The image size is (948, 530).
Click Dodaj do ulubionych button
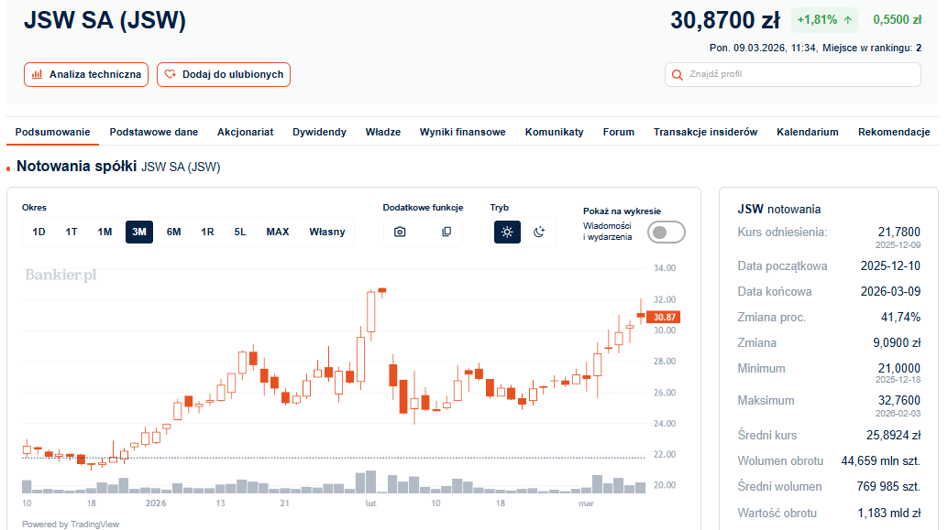point(224,74)
